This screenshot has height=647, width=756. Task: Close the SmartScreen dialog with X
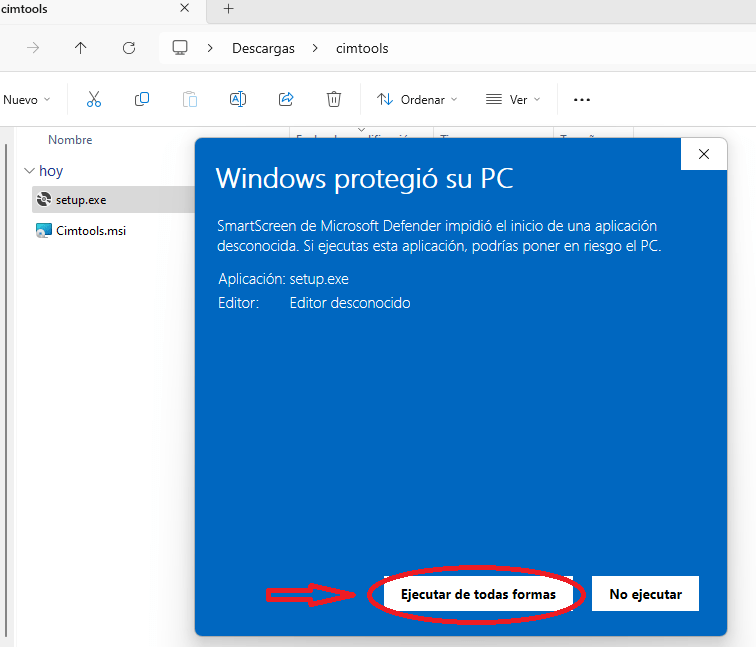703,154
